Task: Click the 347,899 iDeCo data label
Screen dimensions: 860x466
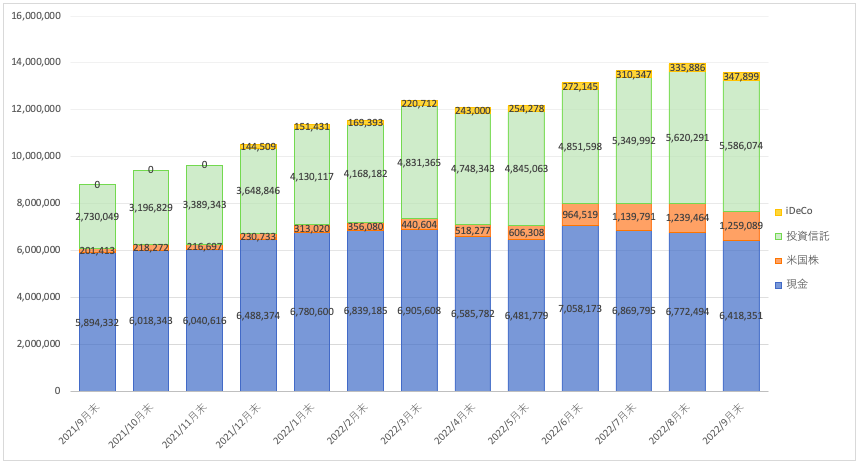Action: [x=741, y=77]
